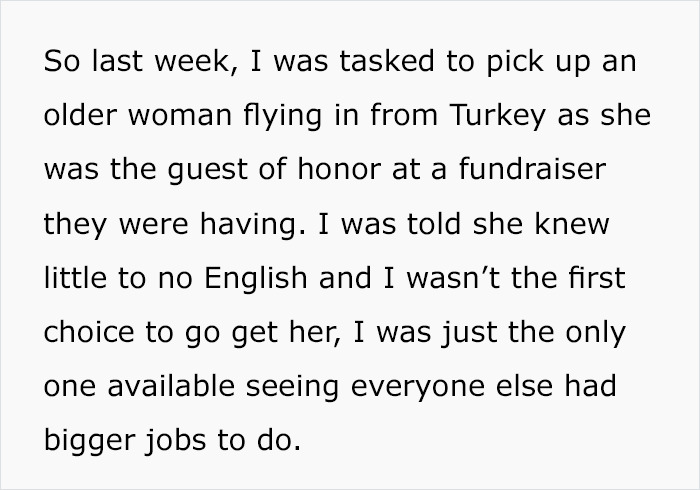Click the word "everyone" in the text
The width and height of the screenshot is (700, 490).
click(x=418, y=388)
